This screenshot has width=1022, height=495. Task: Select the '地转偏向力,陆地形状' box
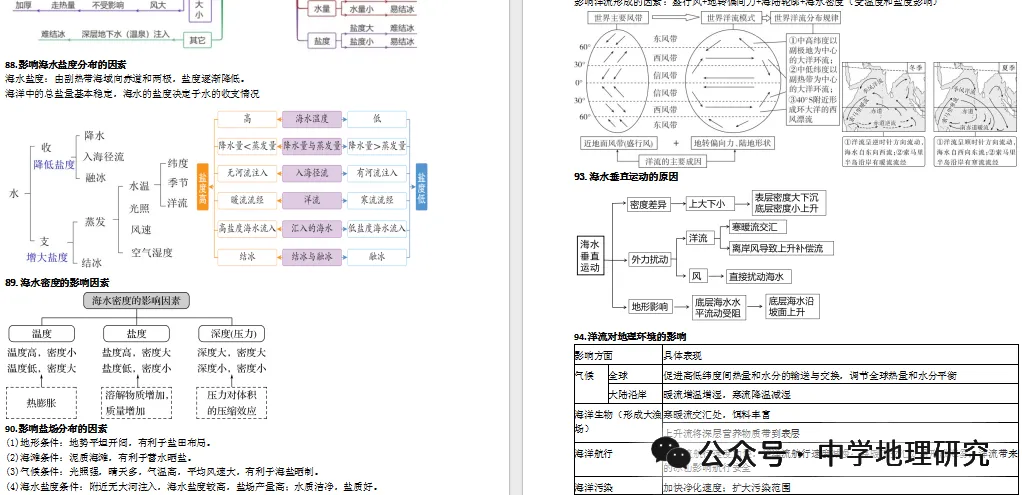[x=732, y=143]
